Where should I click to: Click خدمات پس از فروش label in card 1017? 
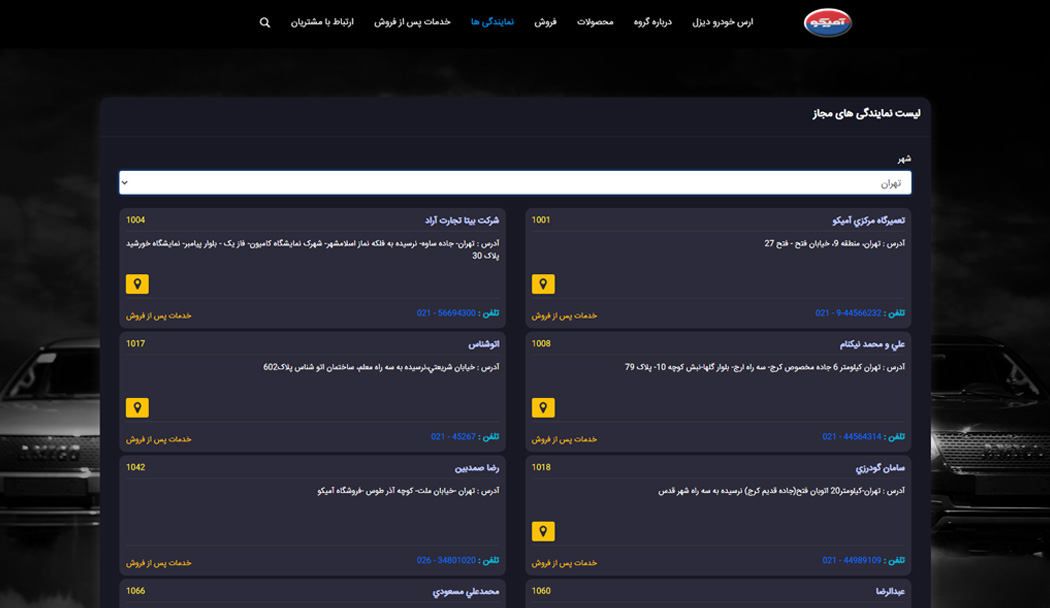click(x=159, y=439)
